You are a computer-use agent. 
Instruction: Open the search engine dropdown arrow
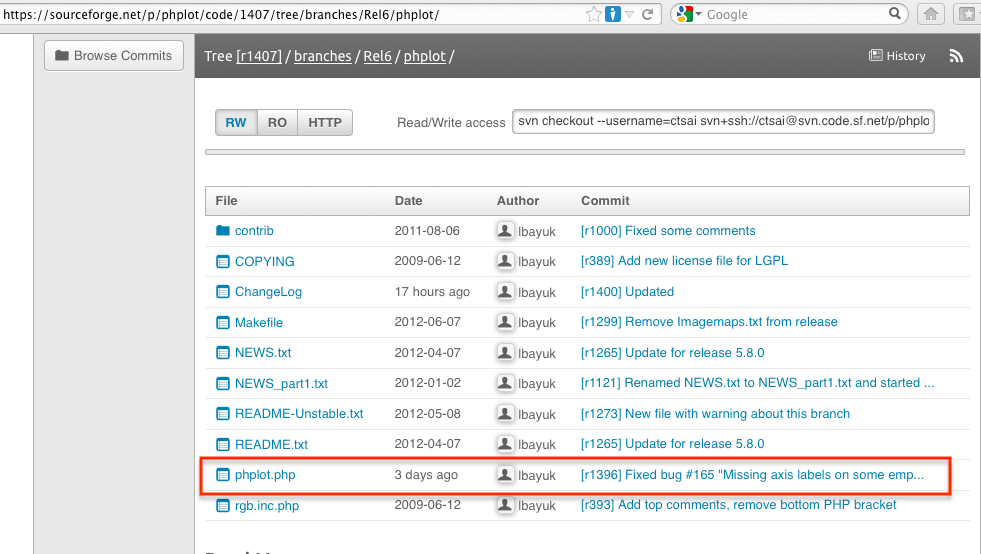click(699, 15)
